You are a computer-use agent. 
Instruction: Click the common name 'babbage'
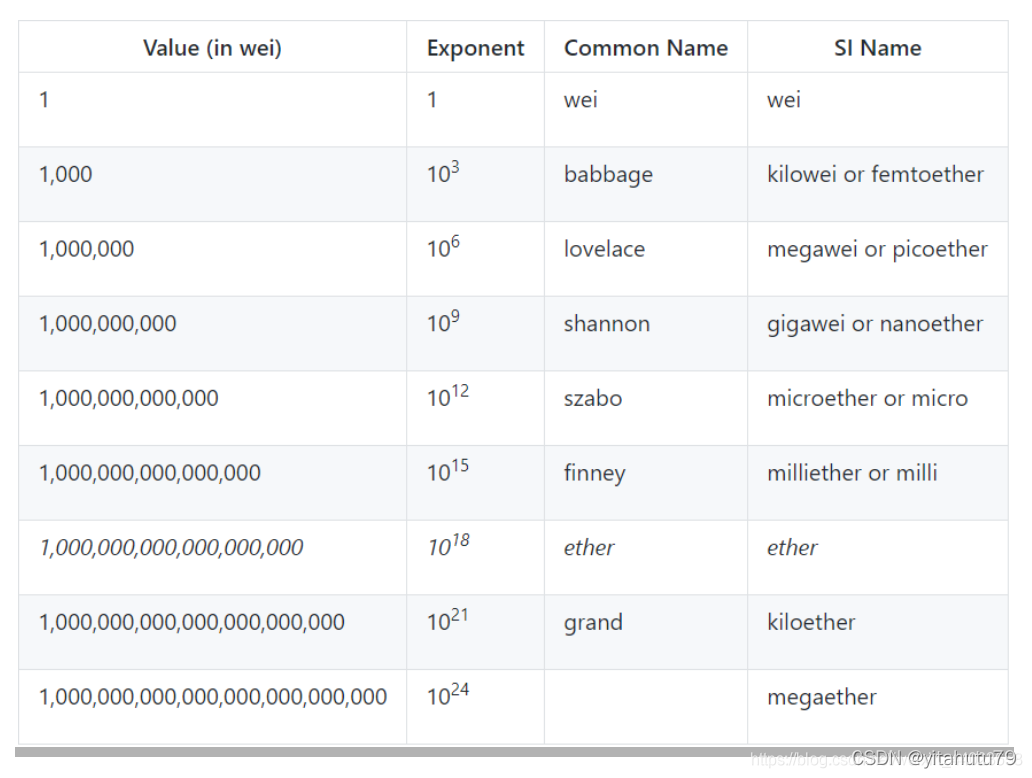click(608, 175)
